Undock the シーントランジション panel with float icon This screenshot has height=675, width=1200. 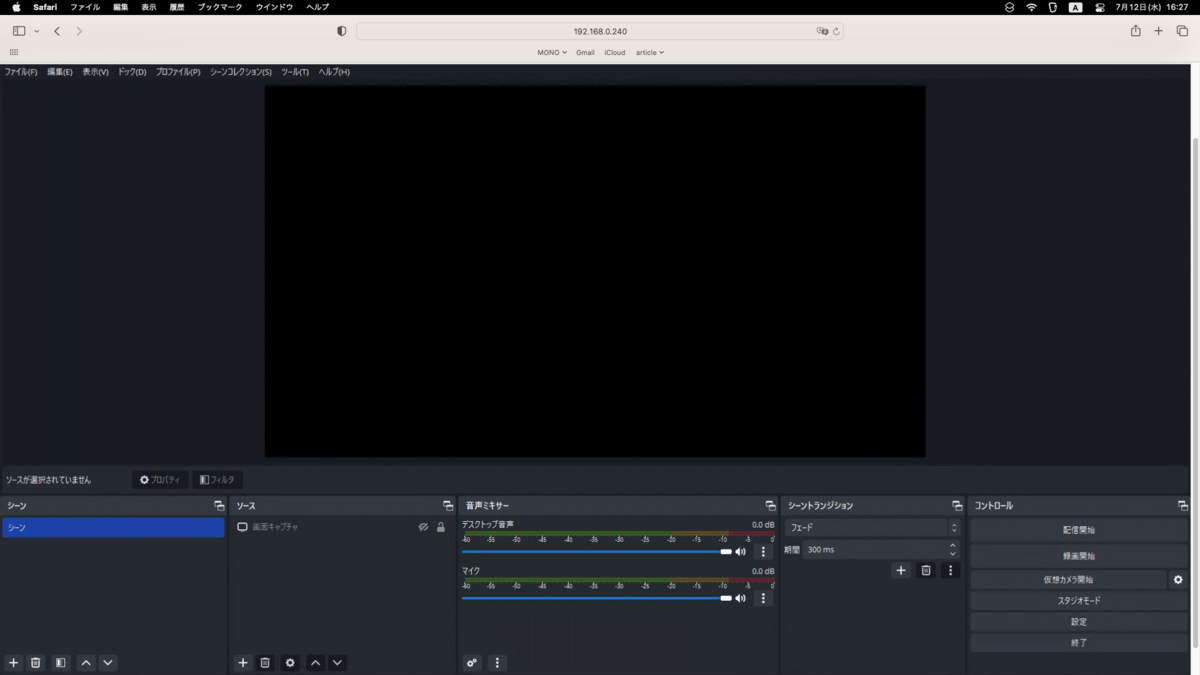coord(957,506)
